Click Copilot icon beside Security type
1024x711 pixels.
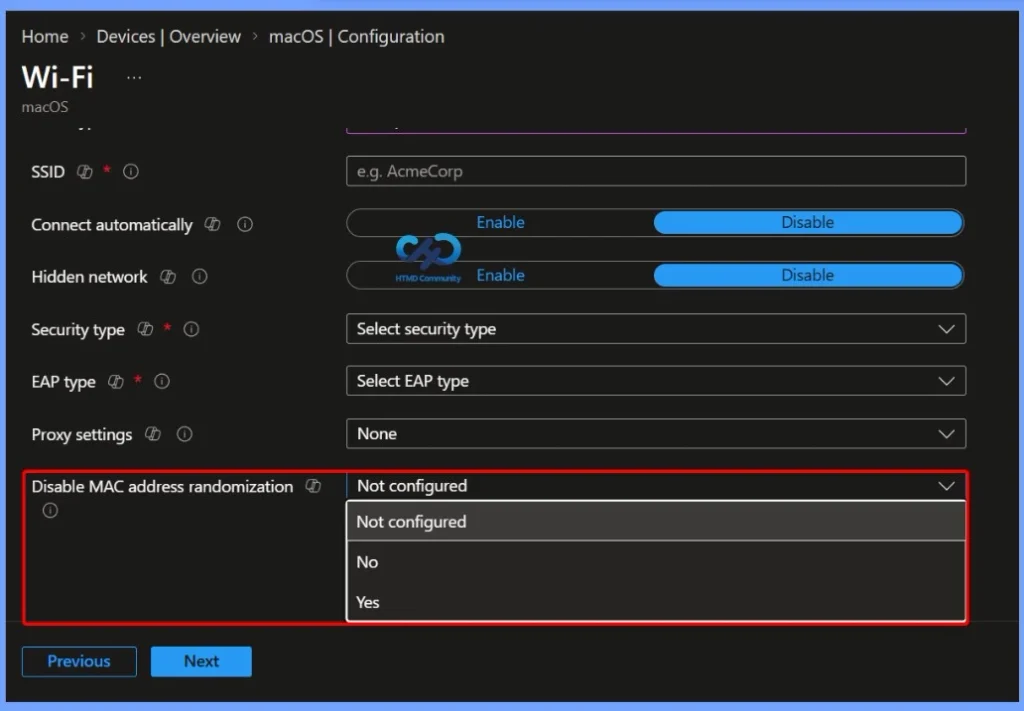[x=145, y=329]
